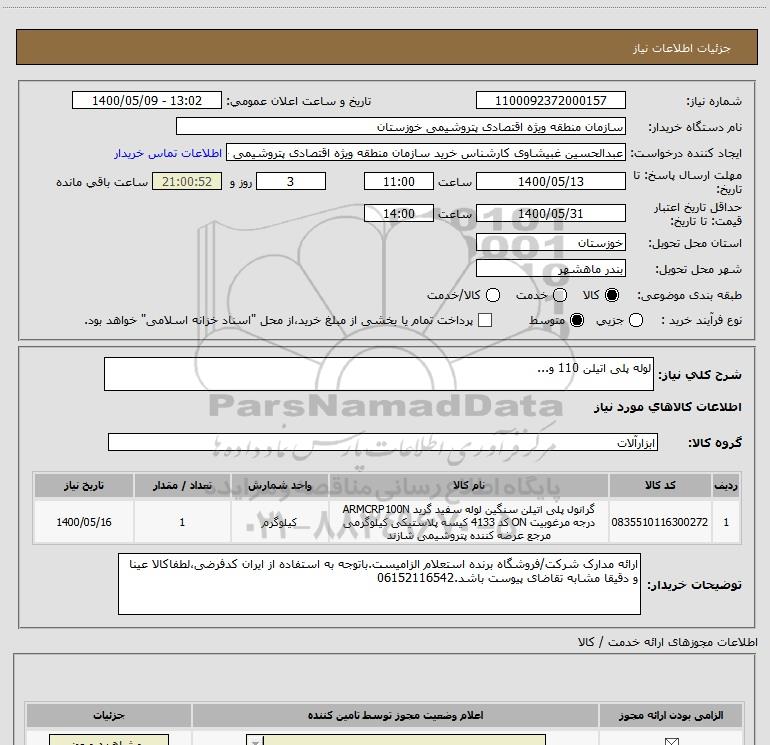Screen dimensions: 770x745
Task: Click the price validity time 14:00 field
Action: 399,214
